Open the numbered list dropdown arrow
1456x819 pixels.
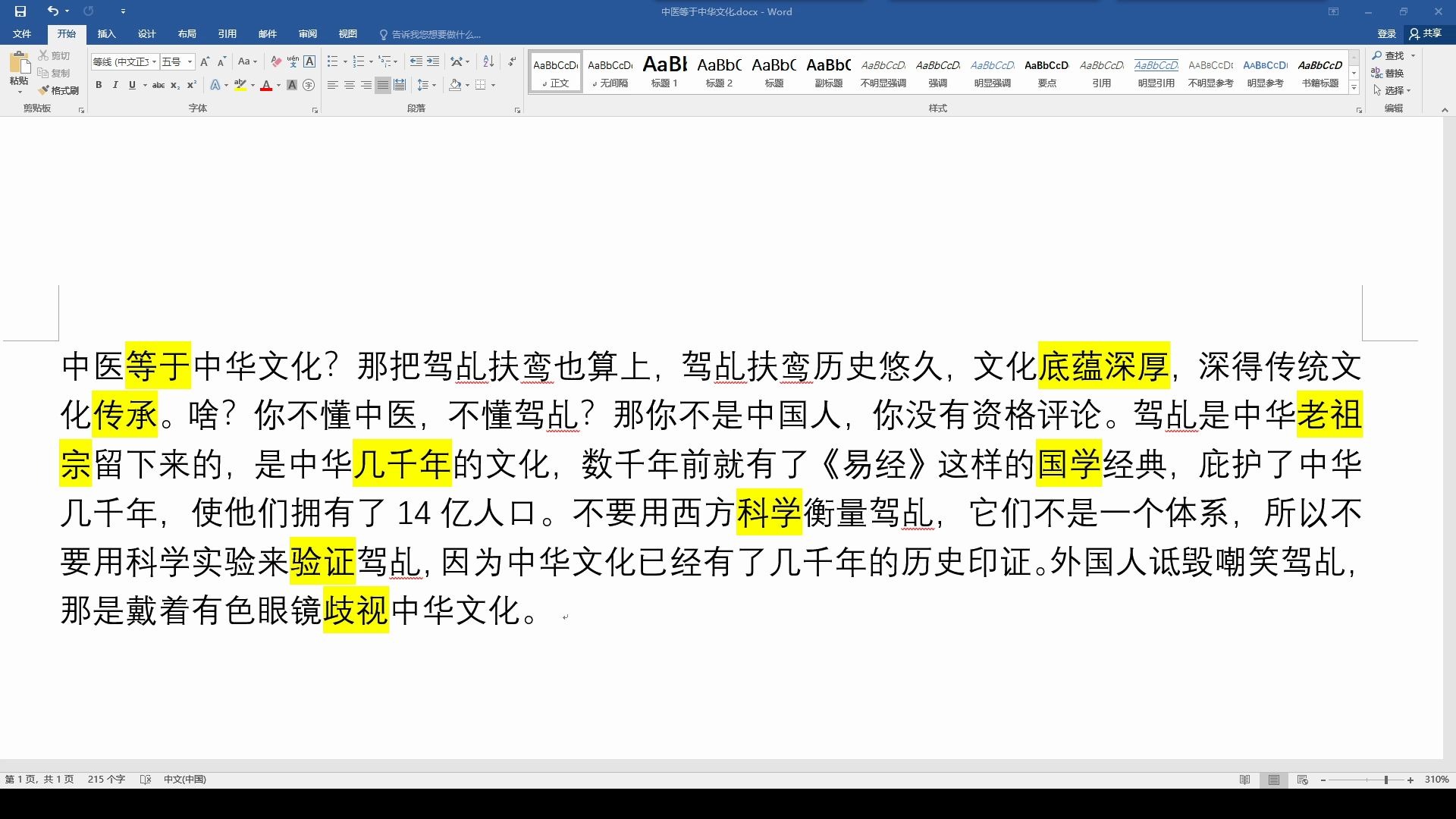pyautogui.click(x=371, y=62)
